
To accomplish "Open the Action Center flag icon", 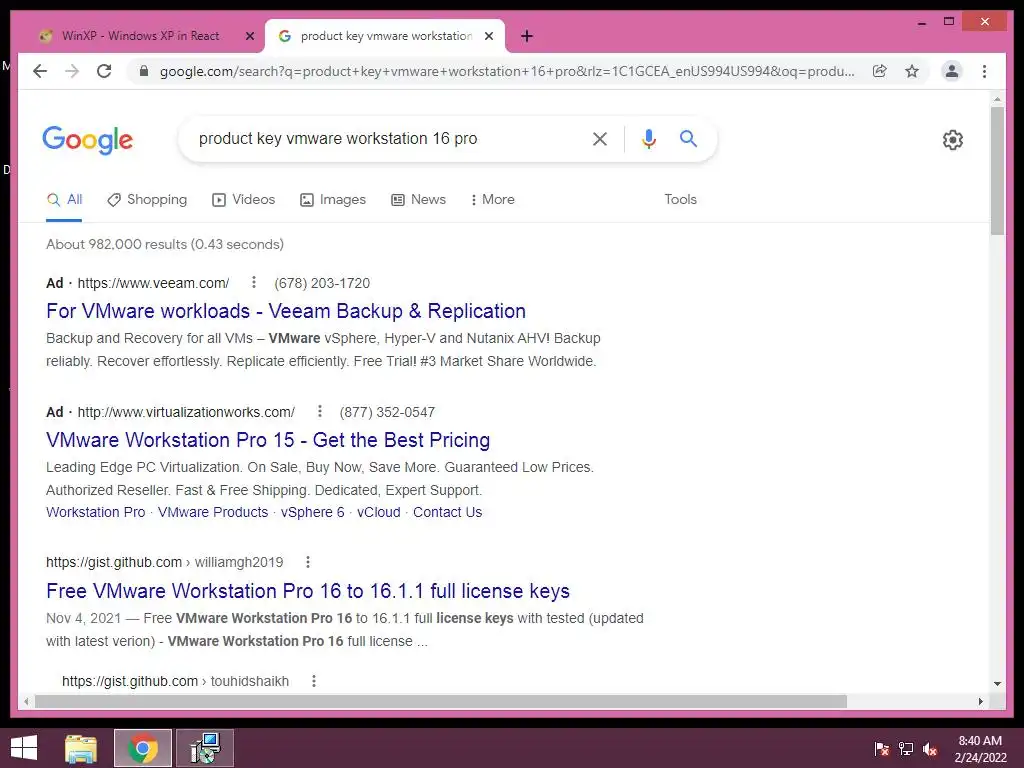I will pyautogui.click(x=882, y=749).
